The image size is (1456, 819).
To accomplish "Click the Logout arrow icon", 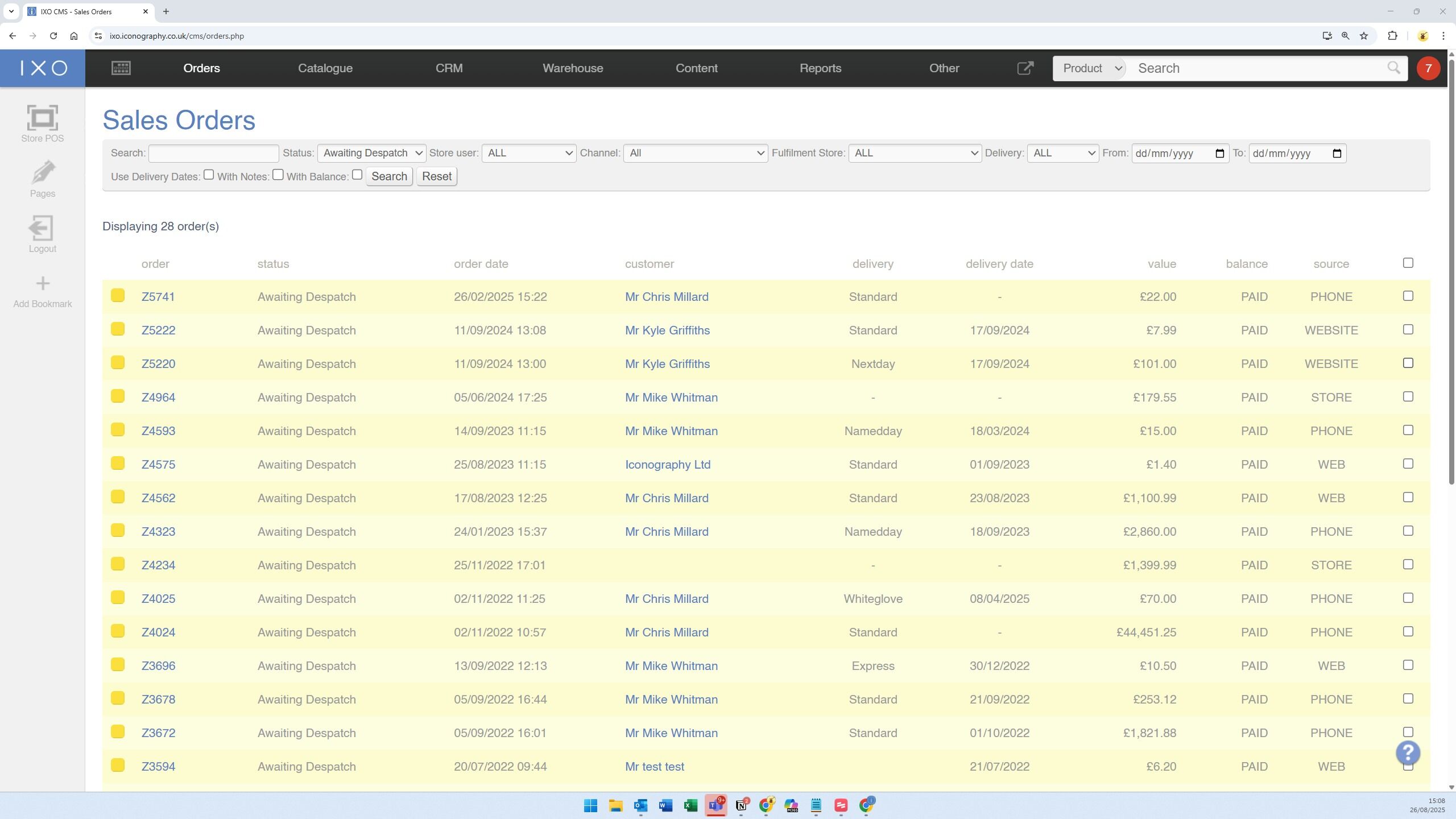I will point(42,228).
